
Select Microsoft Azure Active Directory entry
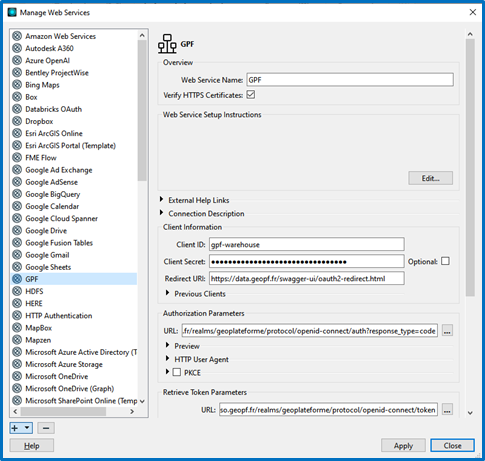coord(81,352)
